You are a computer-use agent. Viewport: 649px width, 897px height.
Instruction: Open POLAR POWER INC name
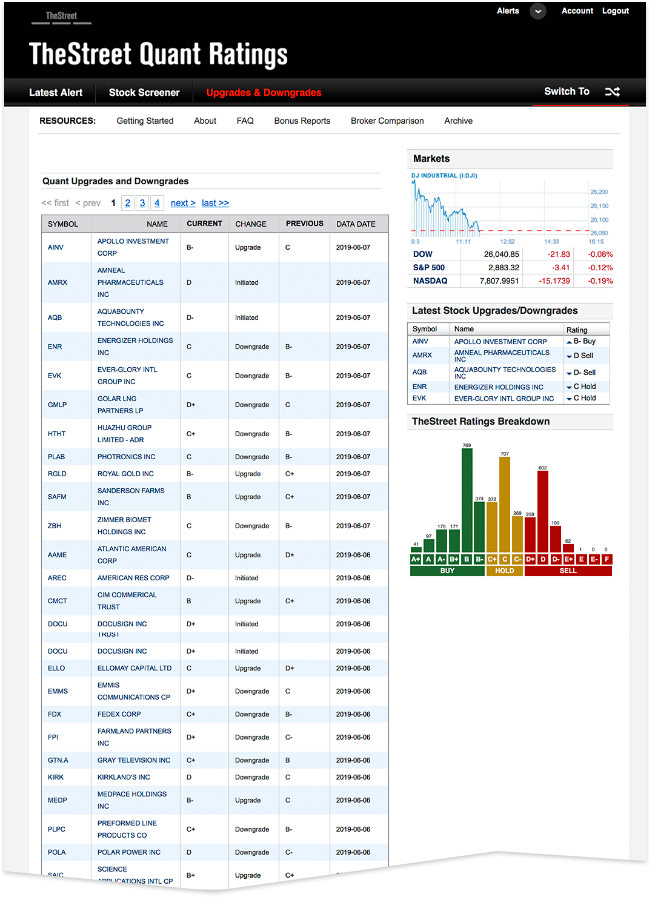[129, 852]
